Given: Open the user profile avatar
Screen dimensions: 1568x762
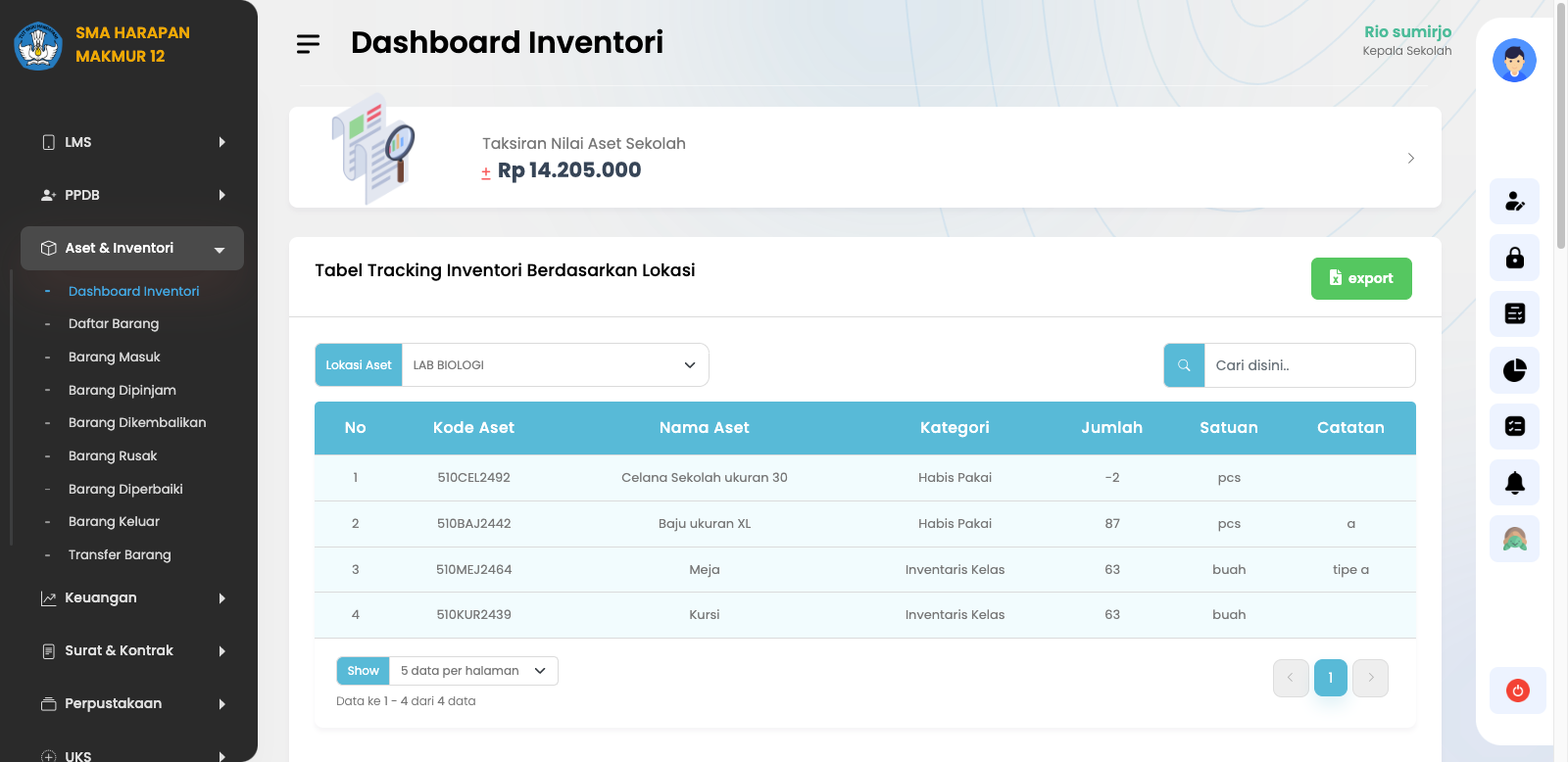Looking at the screenshot, I should pos(1513,61).
